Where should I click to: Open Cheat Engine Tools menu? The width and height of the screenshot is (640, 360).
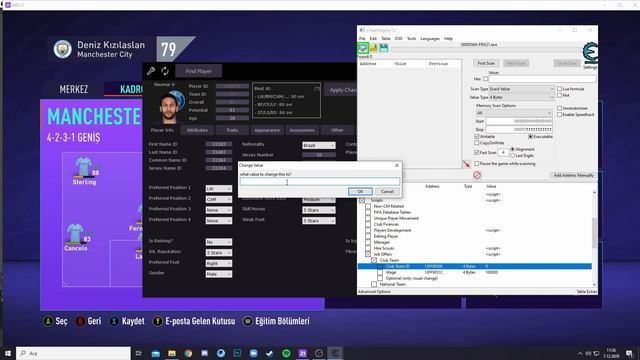click(411, 38)
